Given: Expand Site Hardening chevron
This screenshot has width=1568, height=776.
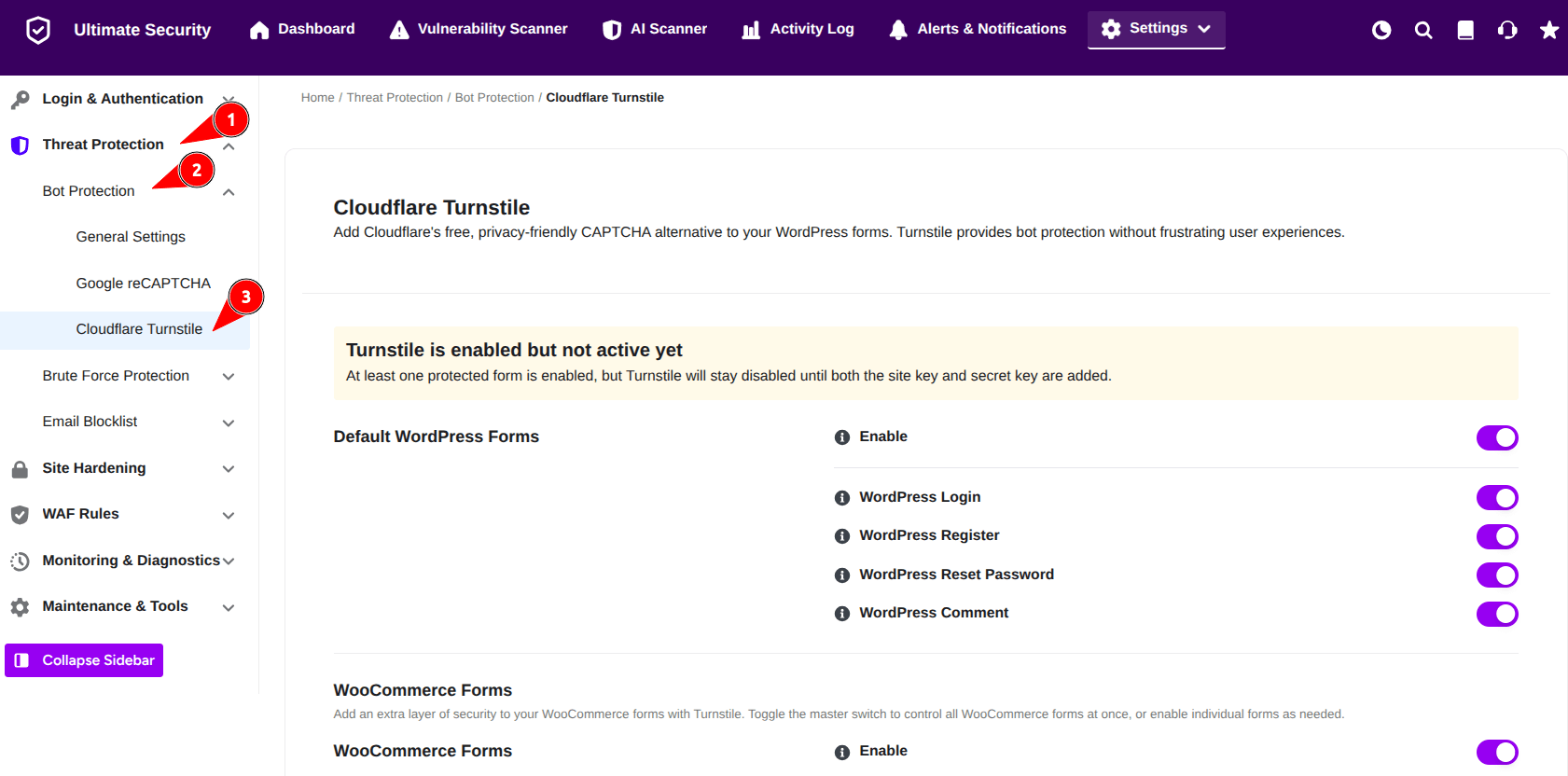Looking at the screenshot, I should click(x=229, y=469).
